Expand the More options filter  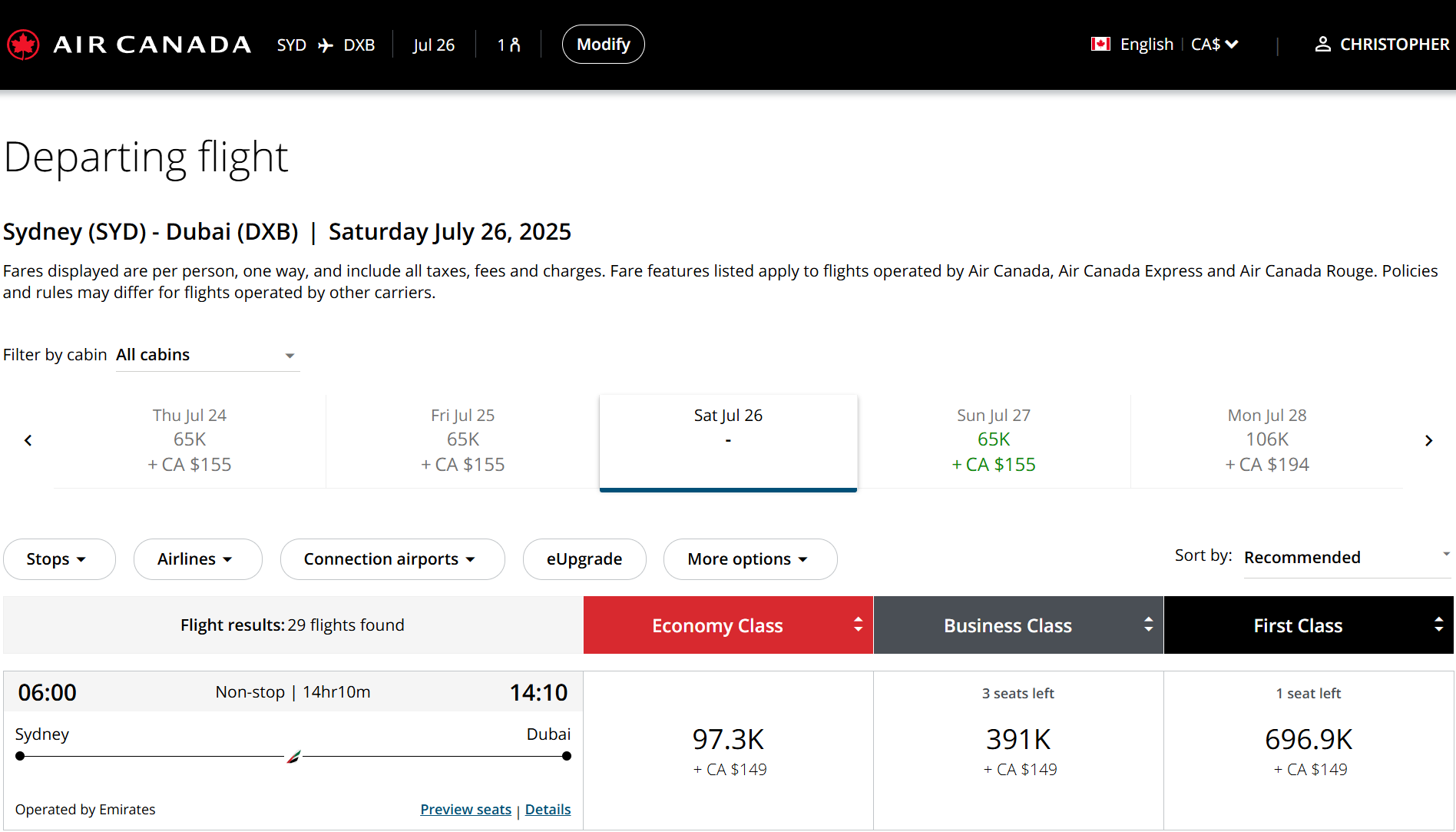[x=750, y=559]
